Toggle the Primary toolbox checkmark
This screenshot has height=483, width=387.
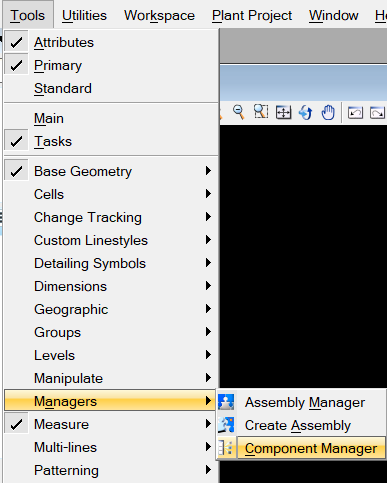point(111,65)
